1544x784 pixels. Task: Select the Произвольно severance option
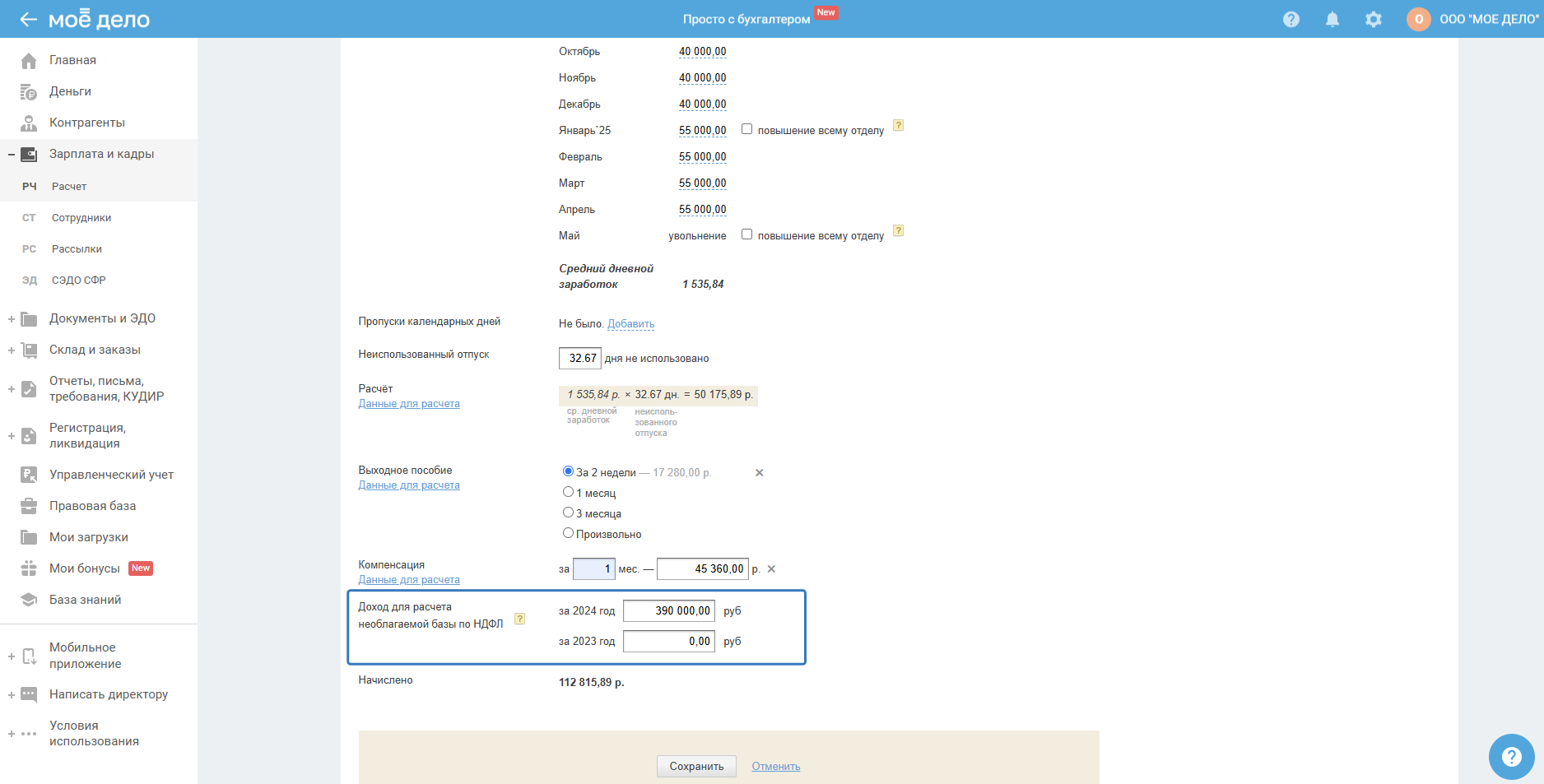(x=568, y=533)
